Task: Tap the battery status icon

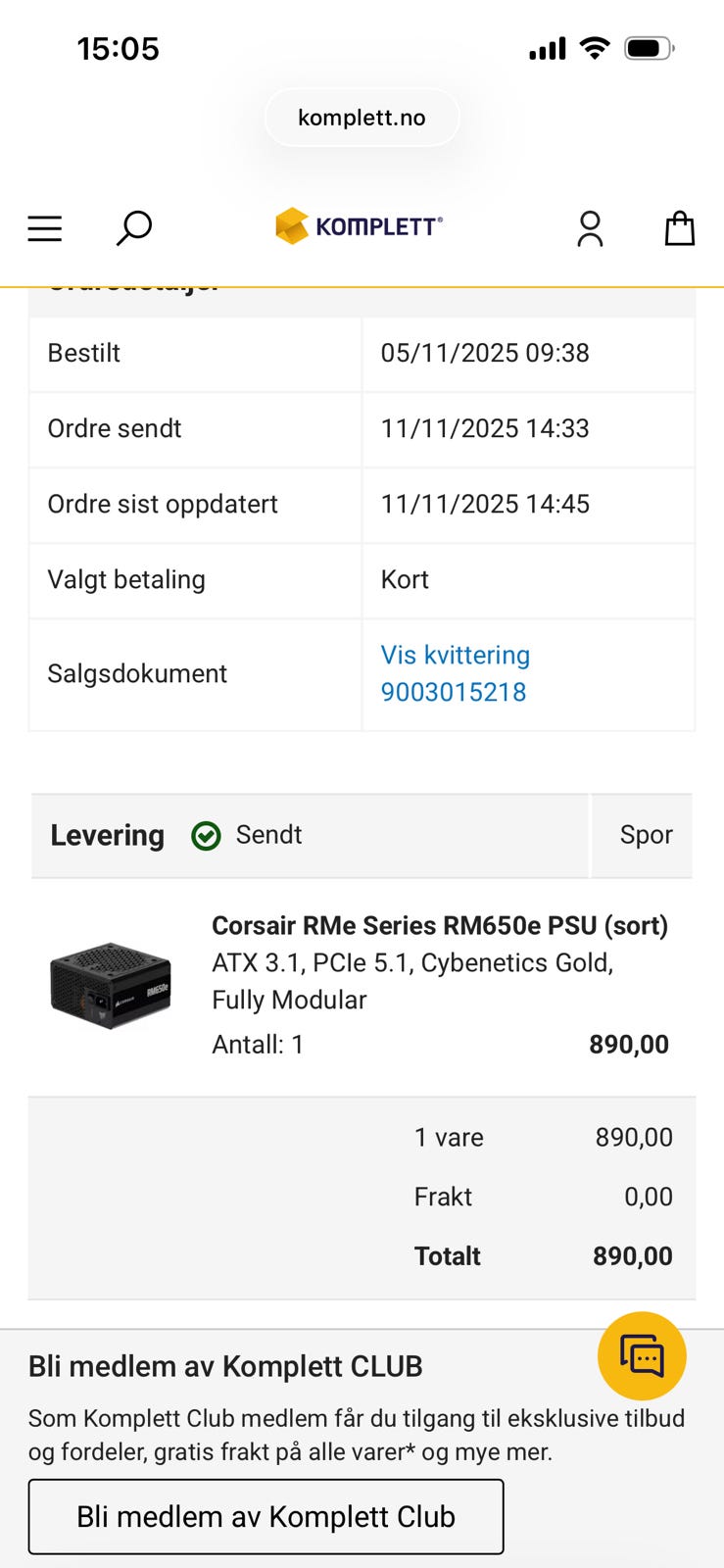Action: click(649, 48)
